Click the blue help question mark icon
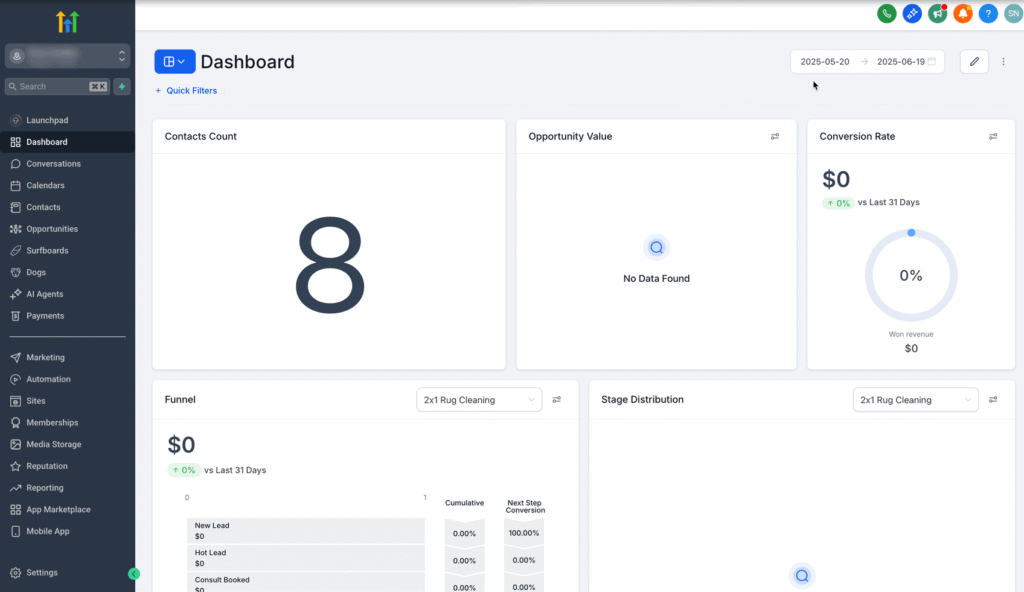Viewport: 1024px width, 592px height. tap(988, 13)
